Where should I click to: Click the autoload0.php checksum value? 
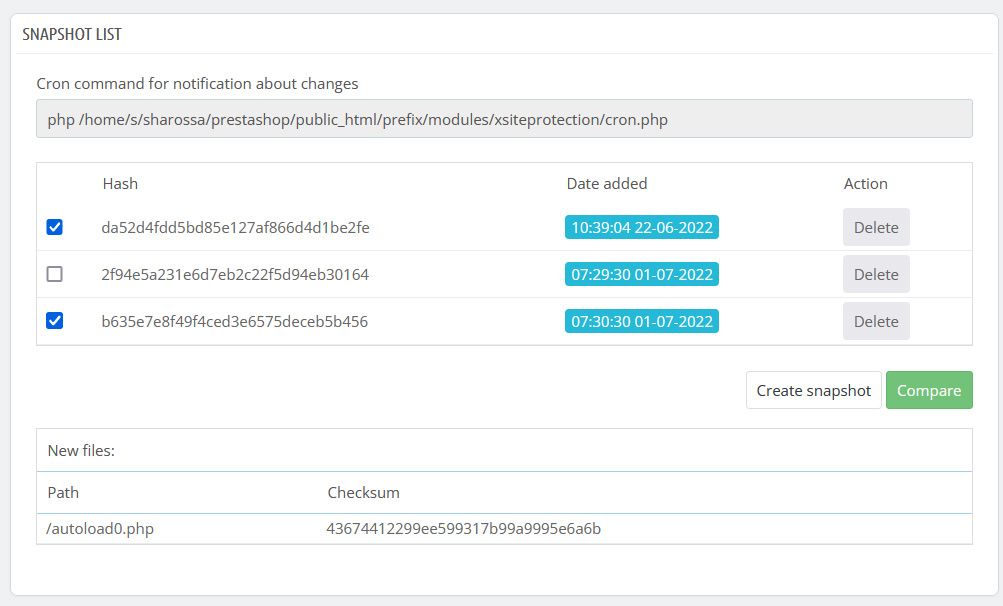click(x=464, y=528)
